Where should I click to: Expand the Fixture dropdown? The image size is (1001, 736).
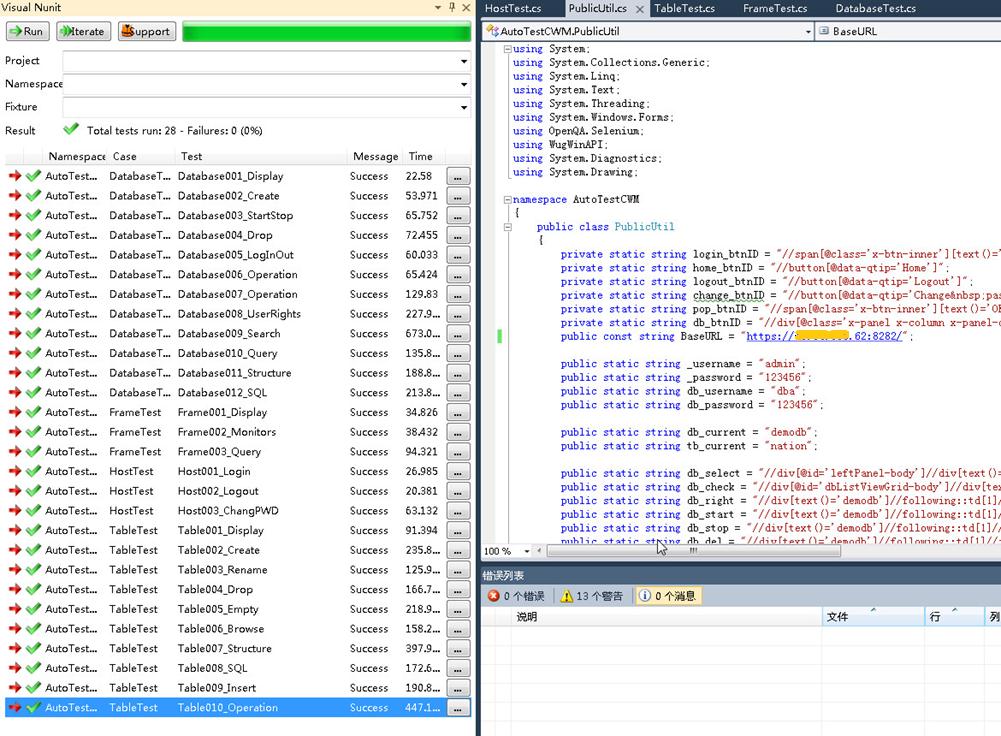[464, 107]
